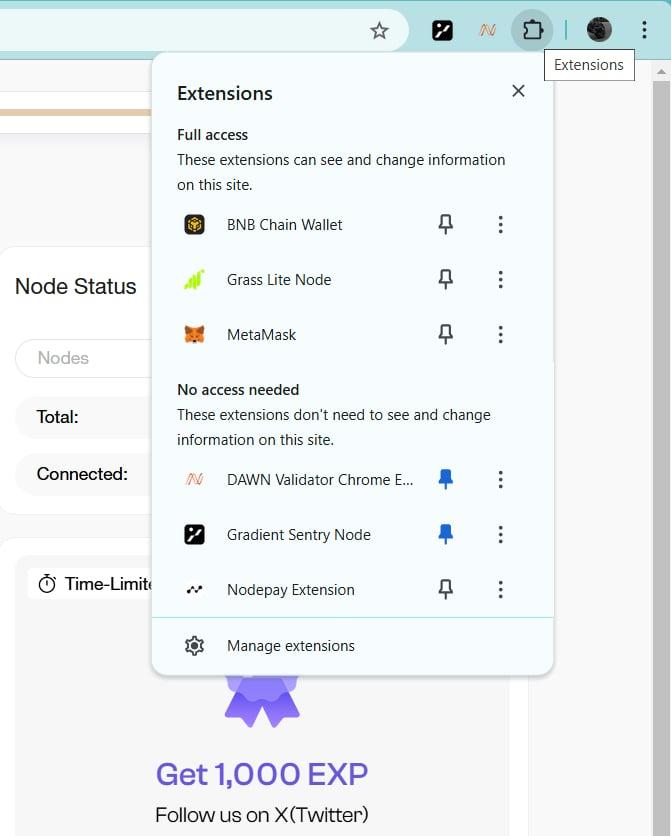
Task: Click the MetaMask fox icon
Action: (195, 335)
